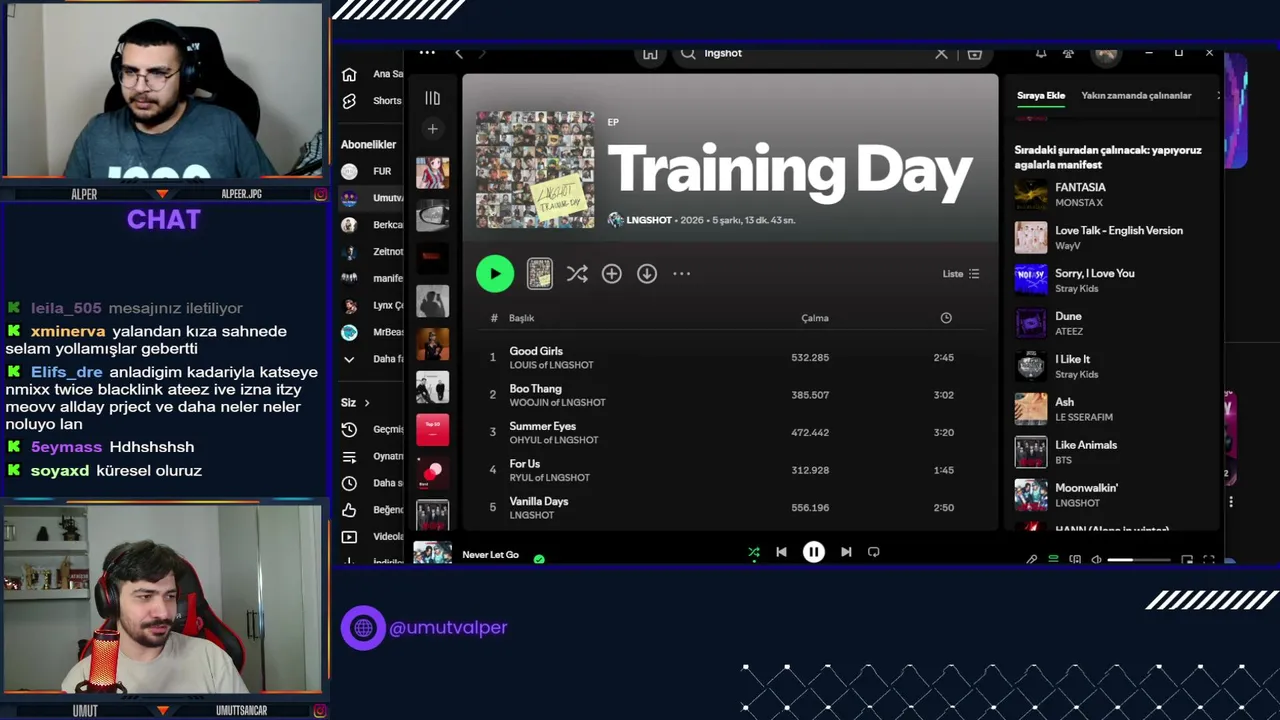Image resolution: width=1280 pixels, height=720 pixels.
Task: Toggle repeat in the player bar
Action: click(874, 552)
